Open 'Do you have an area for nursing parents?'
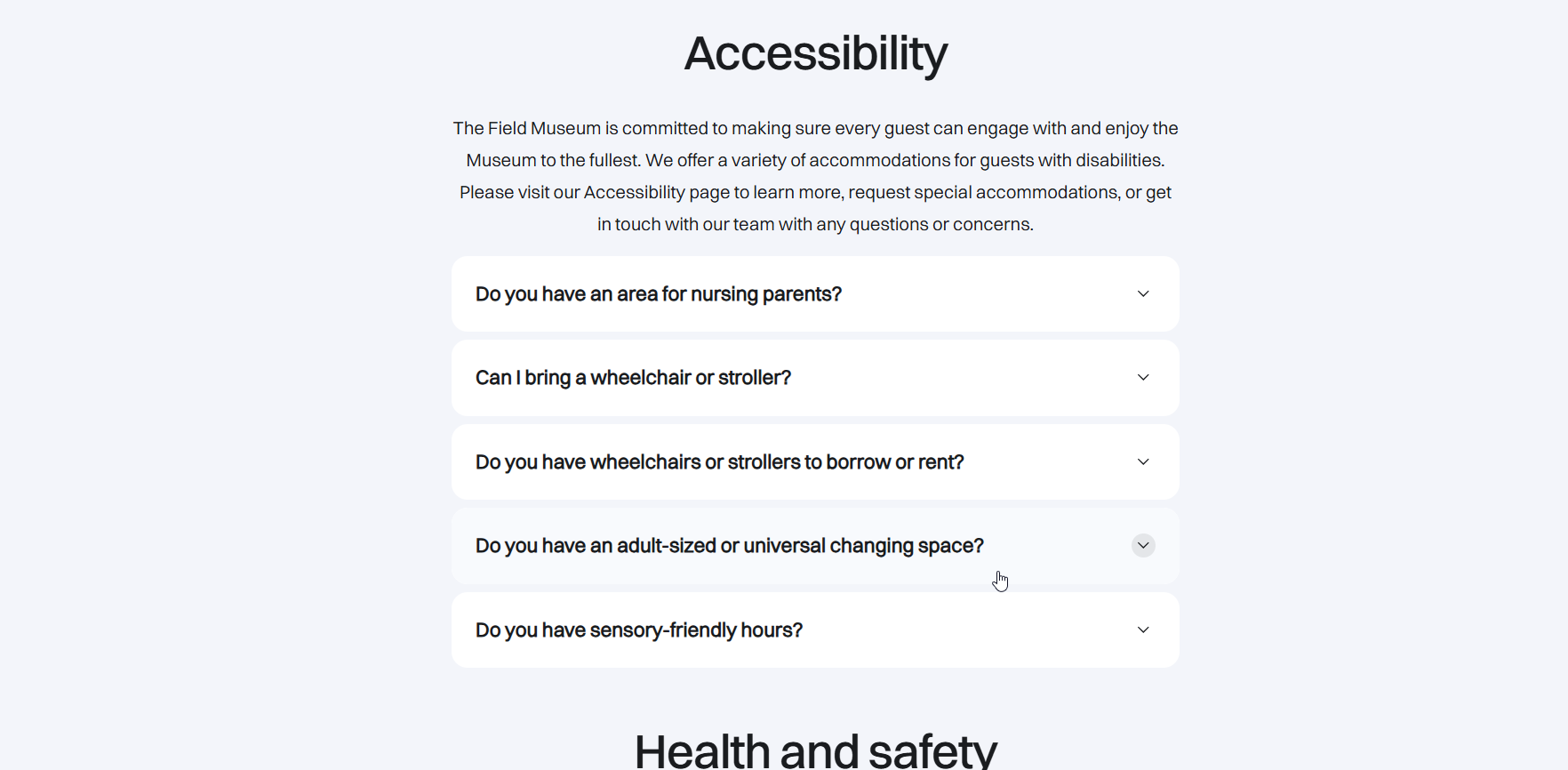Image resolution: width=1568 pixels, height=770 pixels. click(658, 294)
